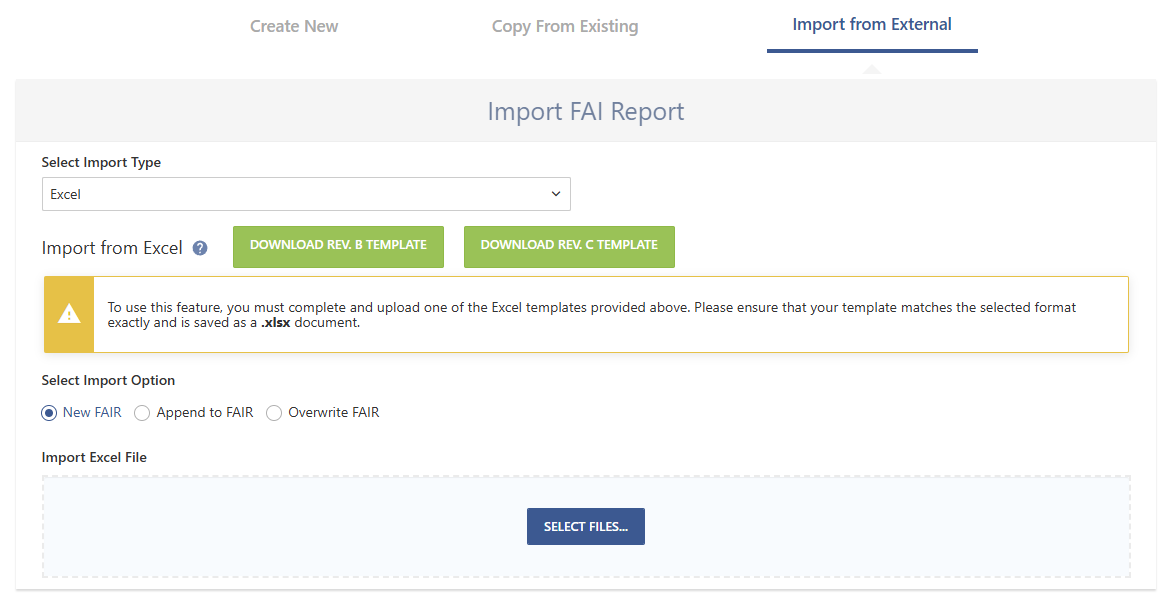Click the Select Files button
This screenshot has height=597, width=1175.
(x=586, y=527)
